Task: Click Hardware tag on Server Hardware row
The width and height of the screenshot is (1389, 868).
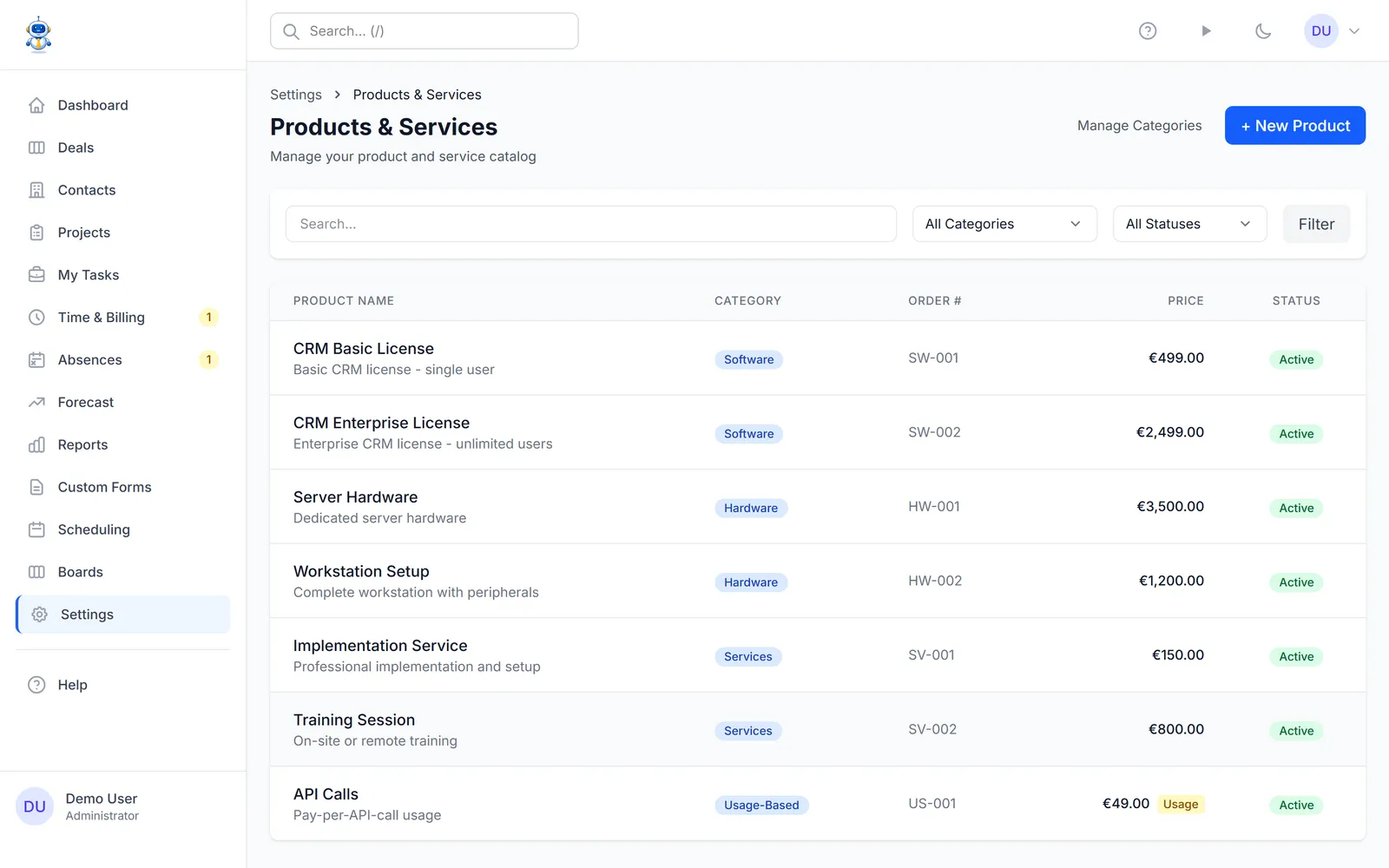Action: click(x=751, y=508)
